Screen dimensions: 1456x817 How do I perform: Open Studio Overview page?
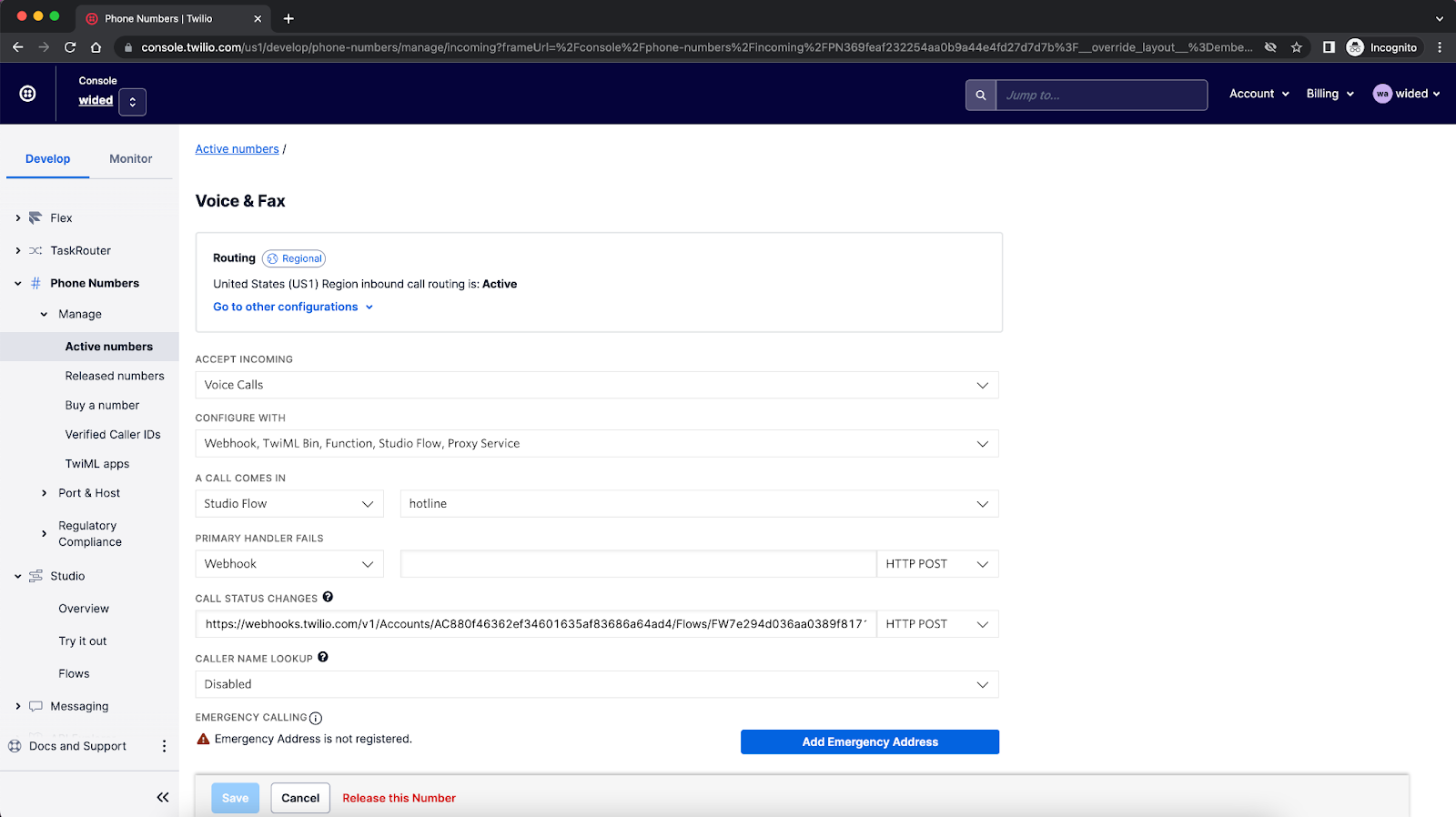(x=84, y=609)
